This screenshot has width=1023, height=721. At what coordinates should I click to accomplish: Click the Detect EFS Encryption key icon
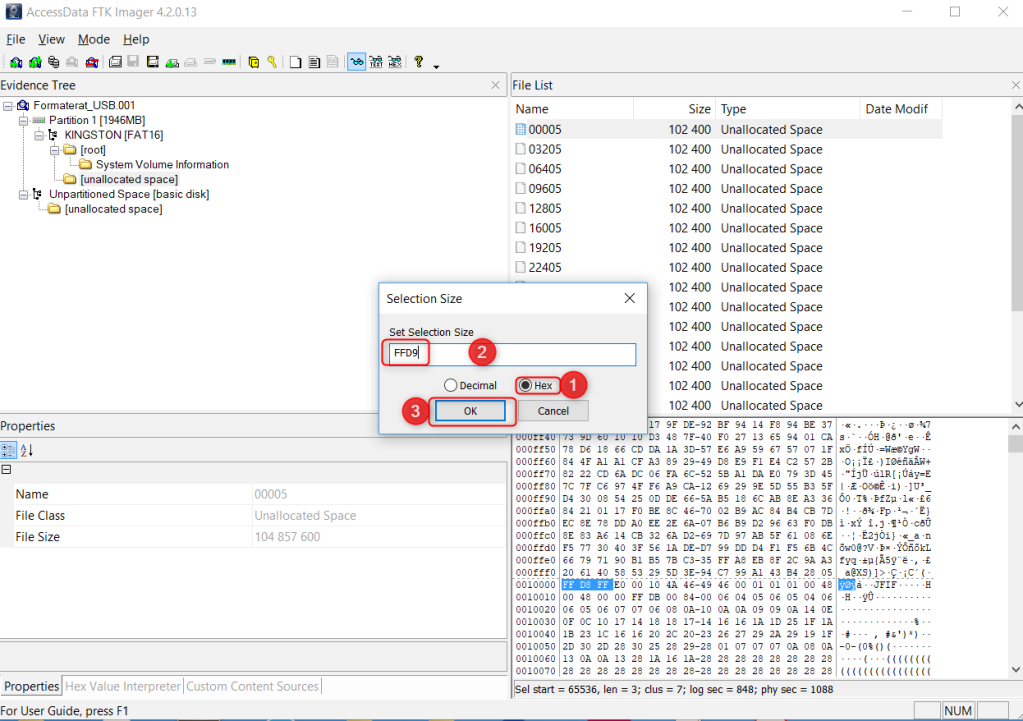[x=271, y=62]
